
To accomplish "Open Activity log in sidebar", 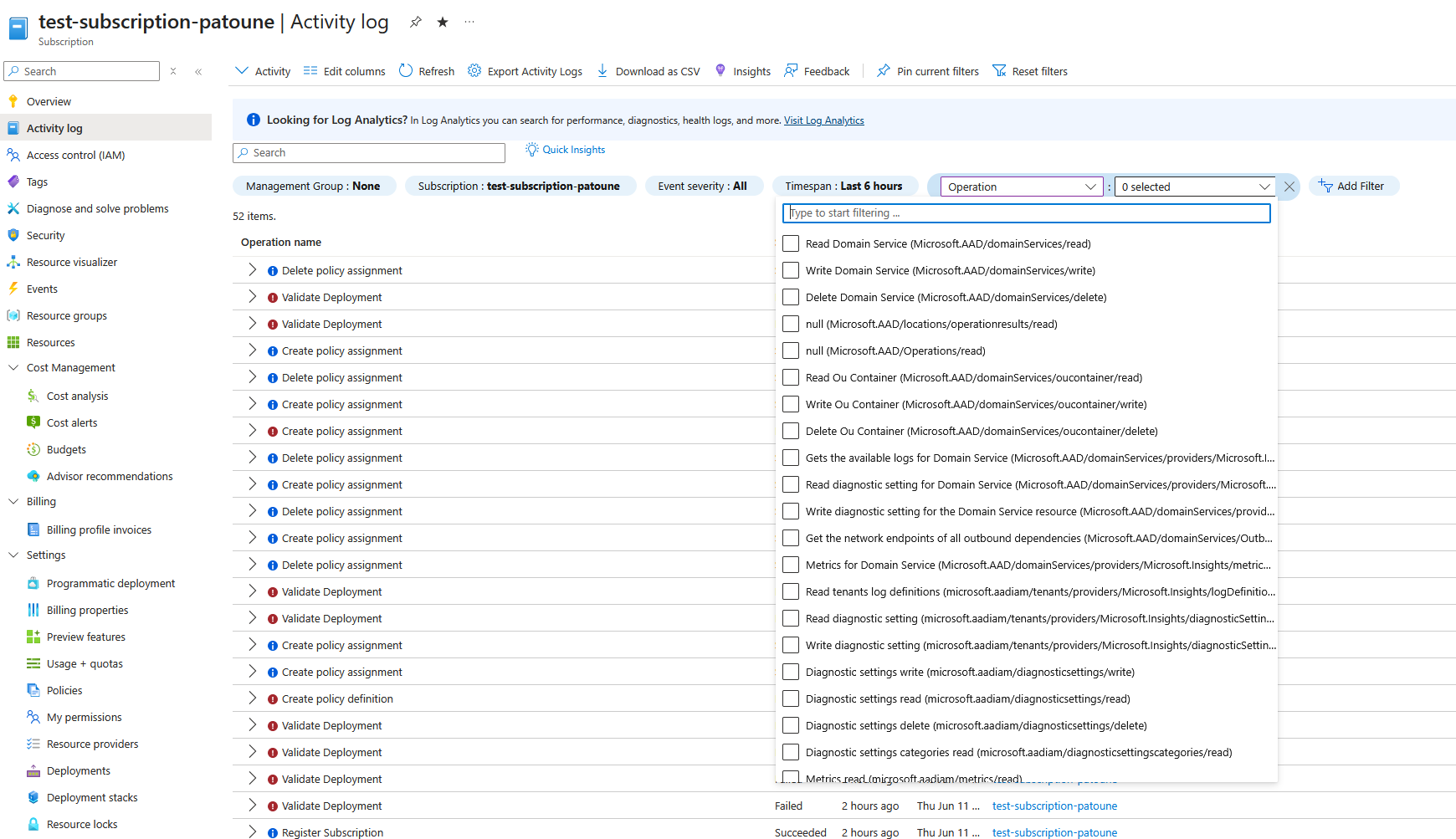I will [x=105, y=128].
